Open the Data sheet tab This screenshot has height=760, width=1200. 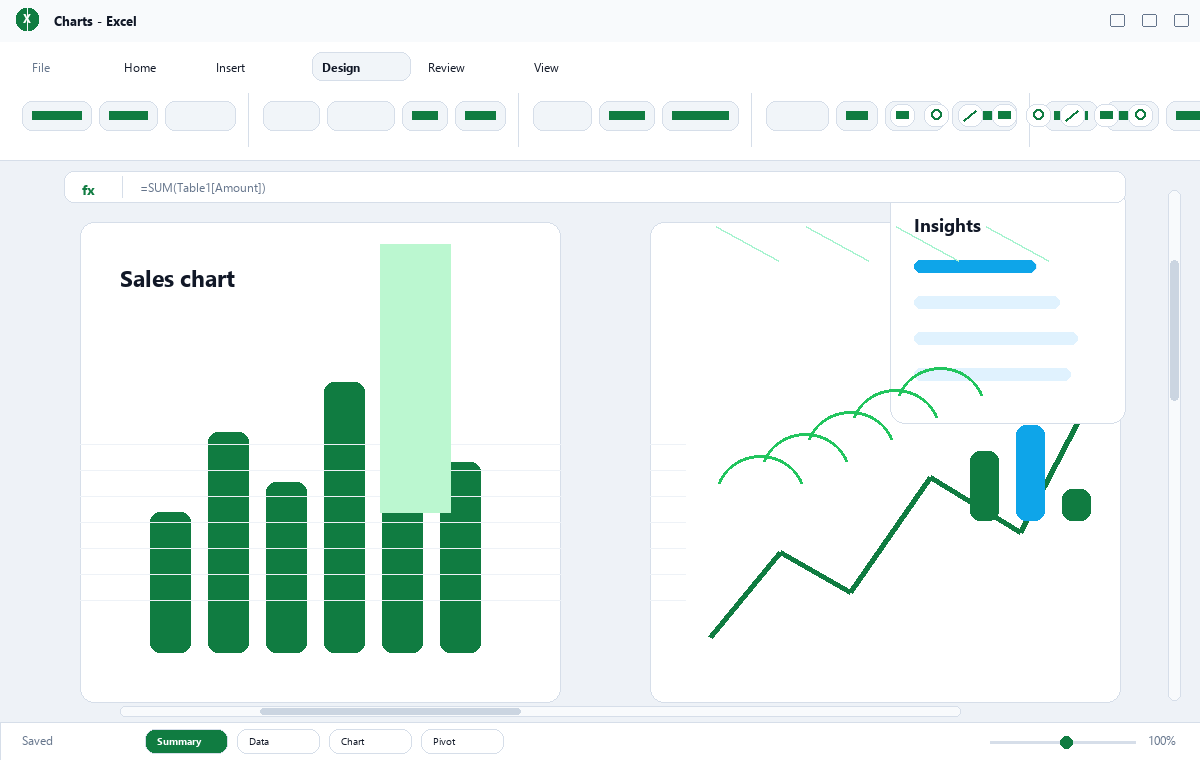click(278, 741)
